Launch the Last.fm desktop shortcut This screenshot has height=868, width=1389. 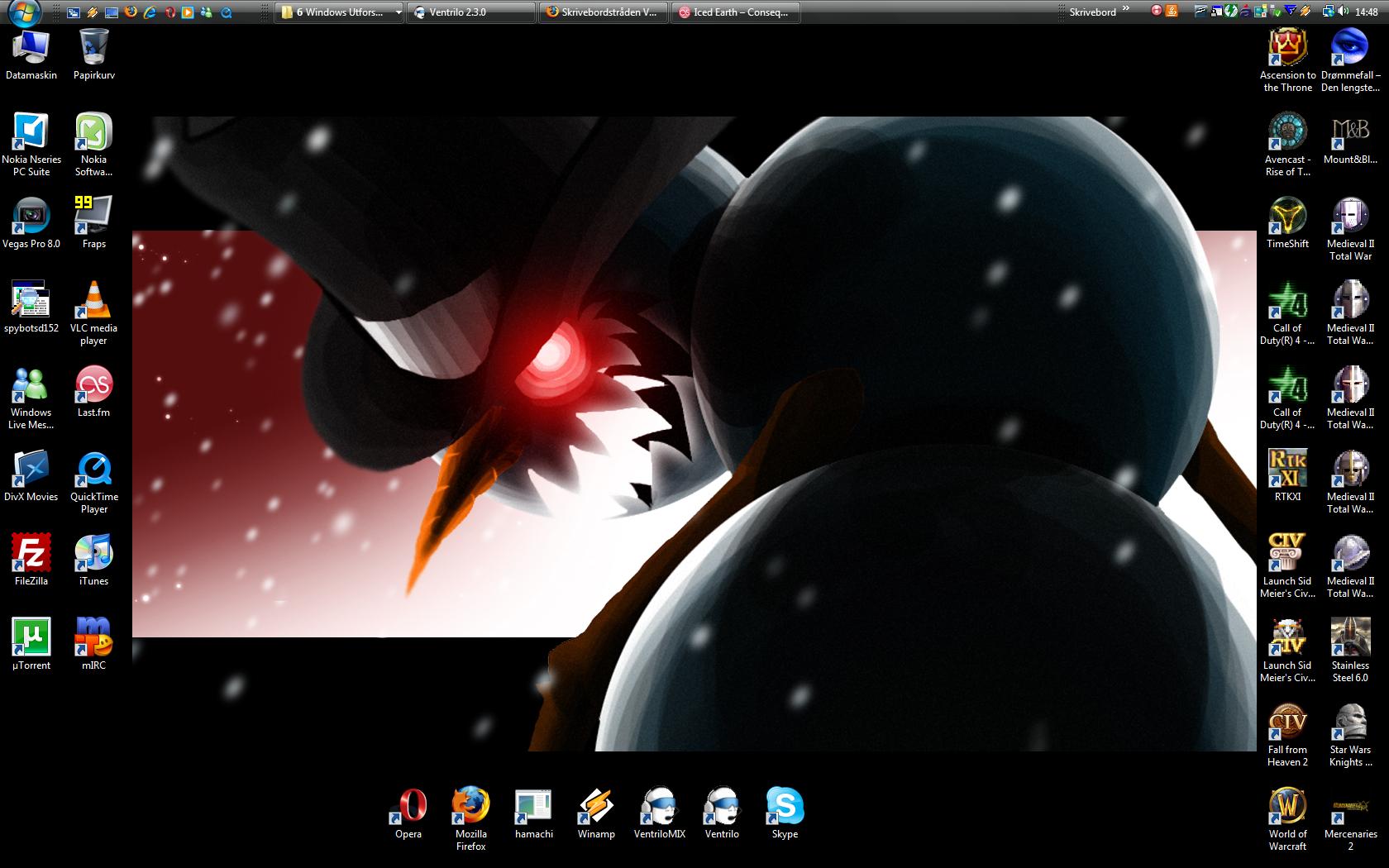pyautogui.click(x=94, y=392)
